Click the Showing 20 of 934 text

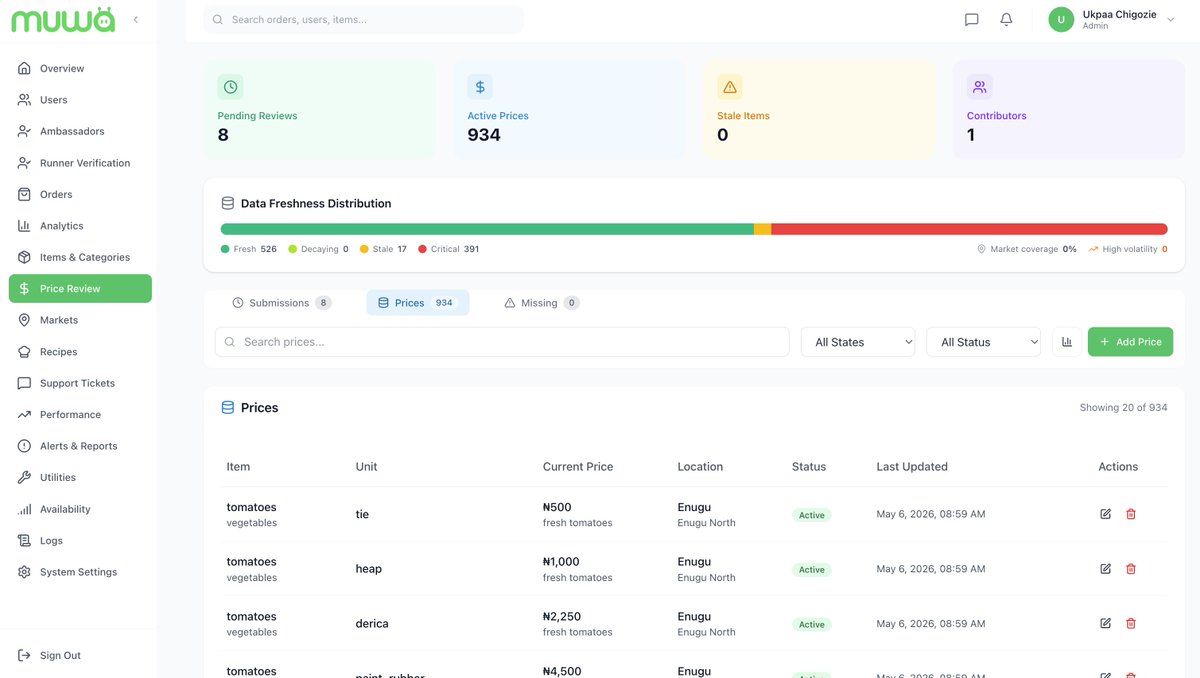[x=1123, y=408]
